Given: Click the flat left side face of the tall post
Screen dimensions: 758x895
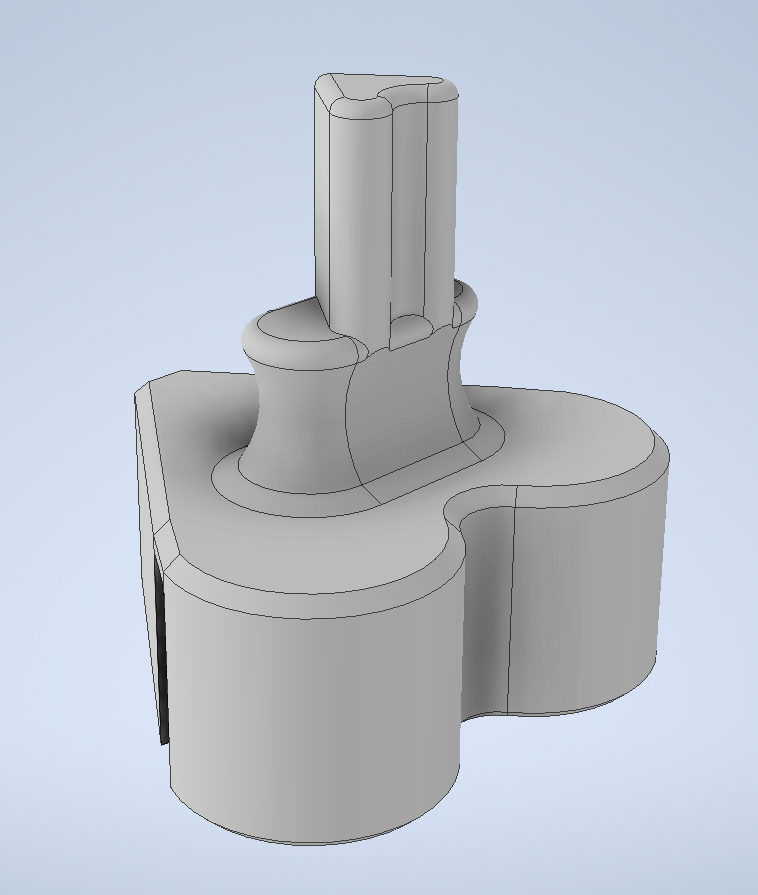Looking at the screenshot, I should point(323,200).
